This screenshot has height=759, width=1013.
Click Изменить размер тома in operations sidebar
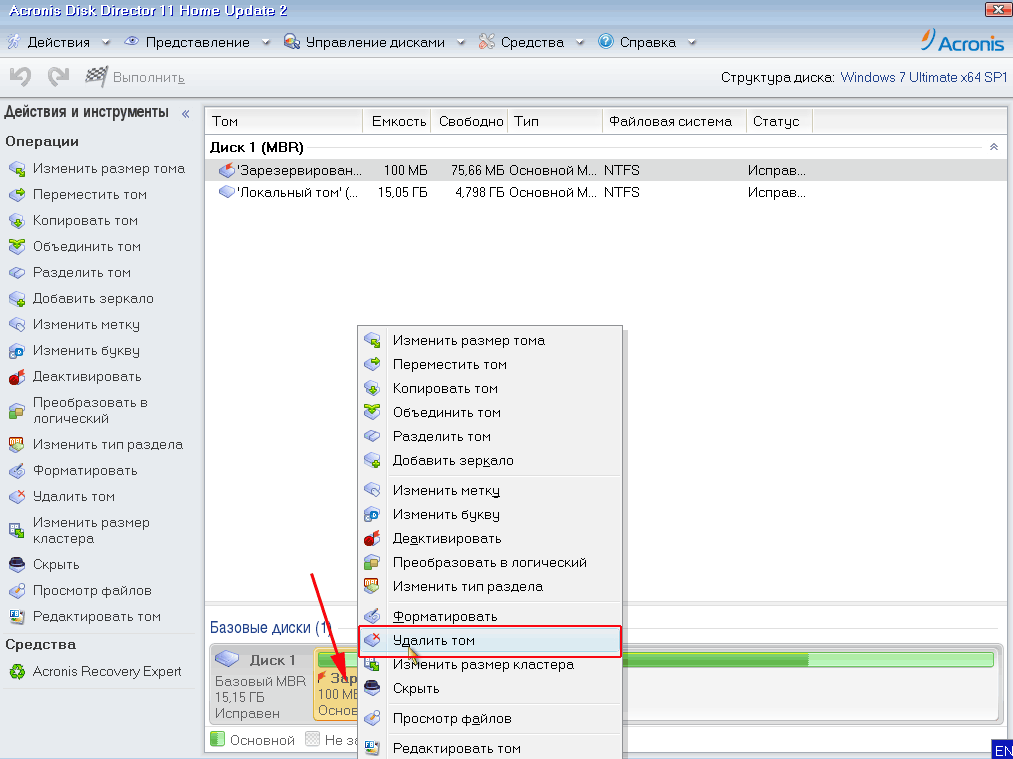(x=109, y=169)
